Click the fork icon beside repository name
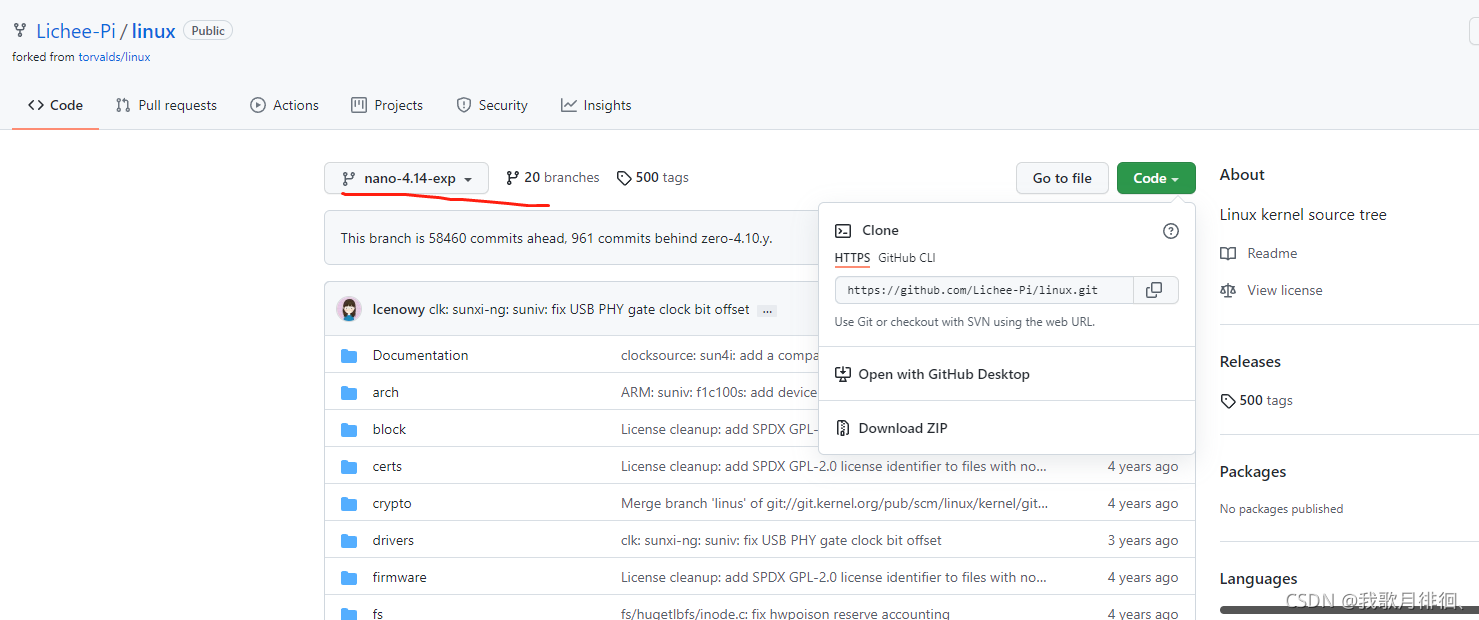Image resolution: width=1479 pixels, height=620 pixels. [x=20, y=30]
